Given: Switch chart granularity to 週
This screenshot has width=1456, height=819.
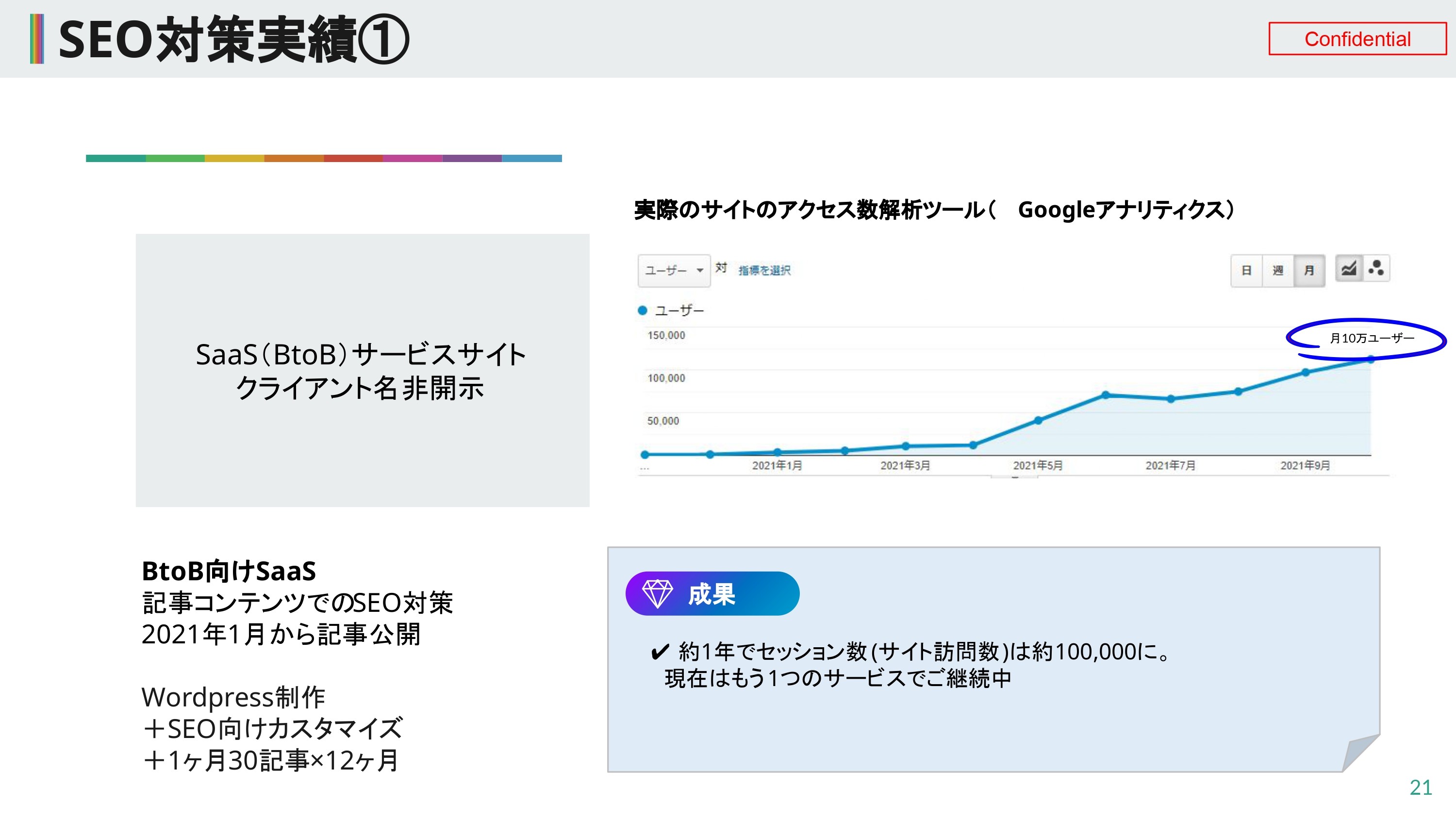Looking at the screenshot, I should [1278, 270].
